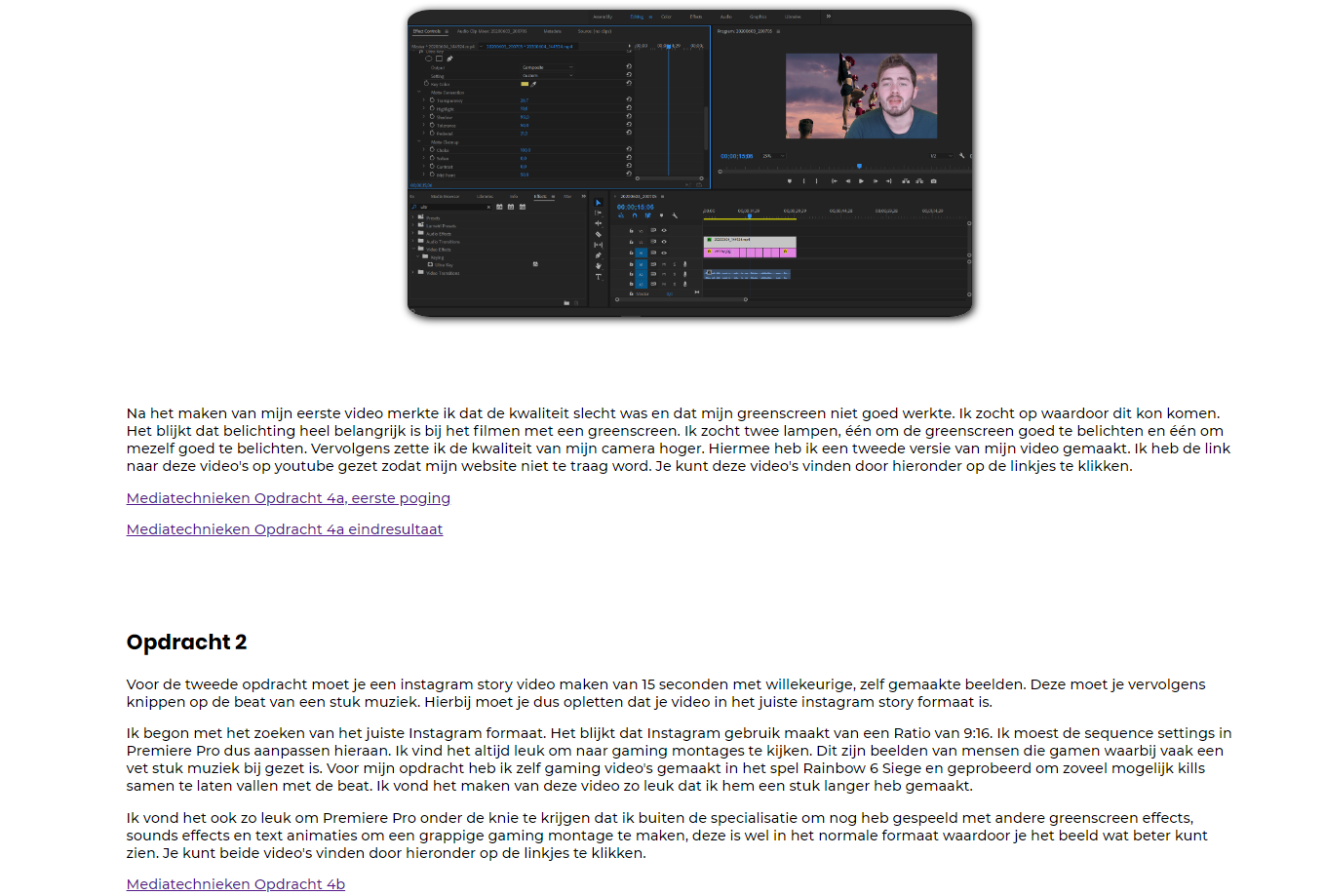Click the Effects panel search field

coord(452,207)
